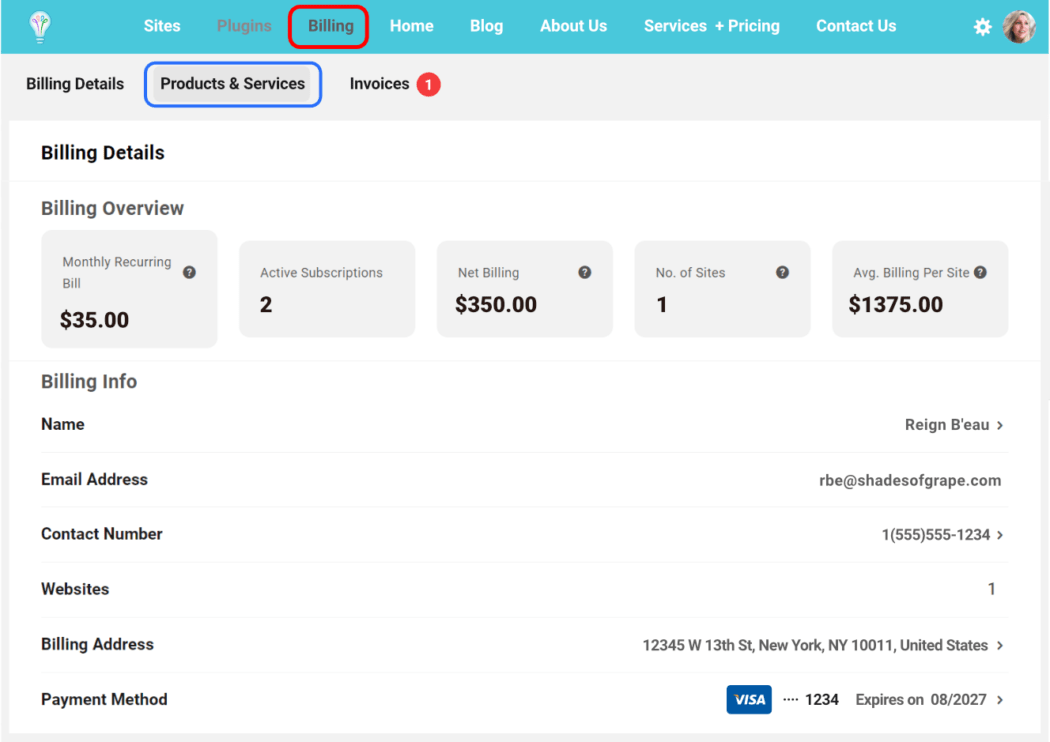Open the user profile avatar

(x=1019, y=27)
